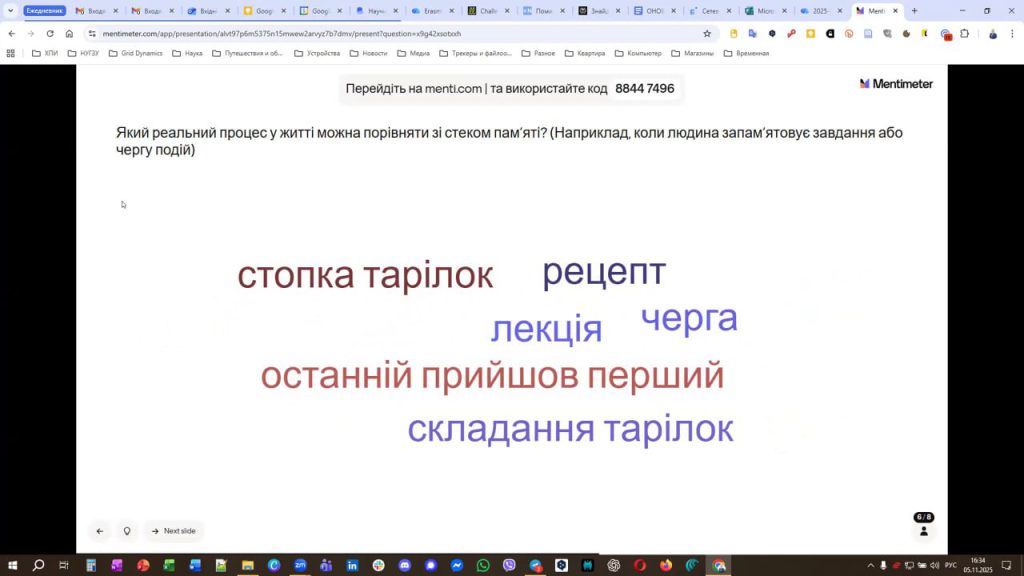Open the browser profile avatar
Viewport: 1024px width, 576px height.
993,33
